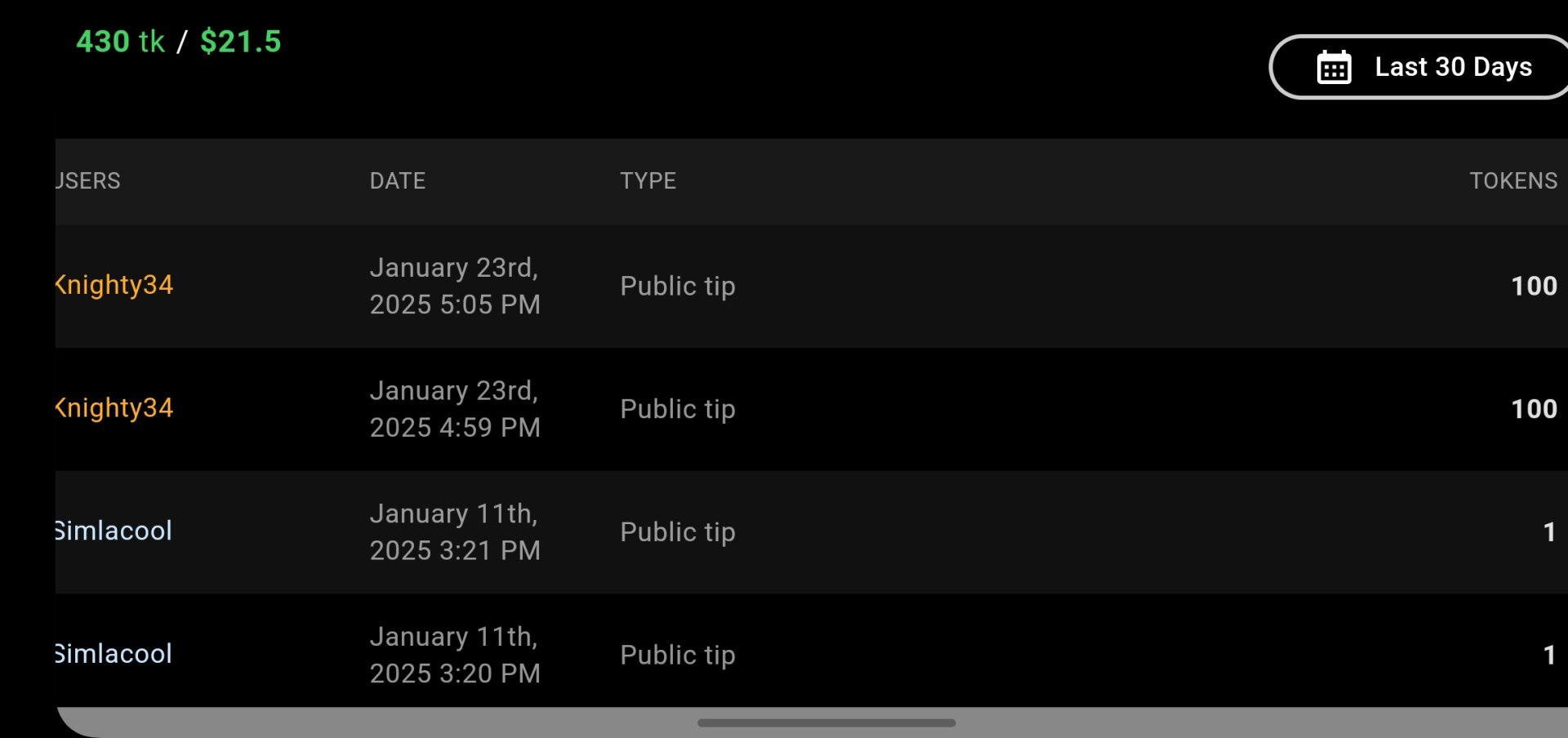
Task: Click the January 11th 3:21 PM date
Action: tap(454, 531)
